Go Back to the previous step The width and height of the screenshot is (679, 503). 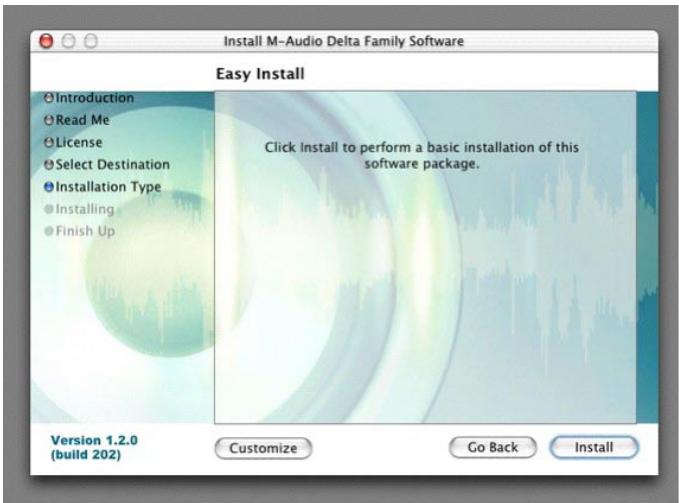[x=492, y=447]
